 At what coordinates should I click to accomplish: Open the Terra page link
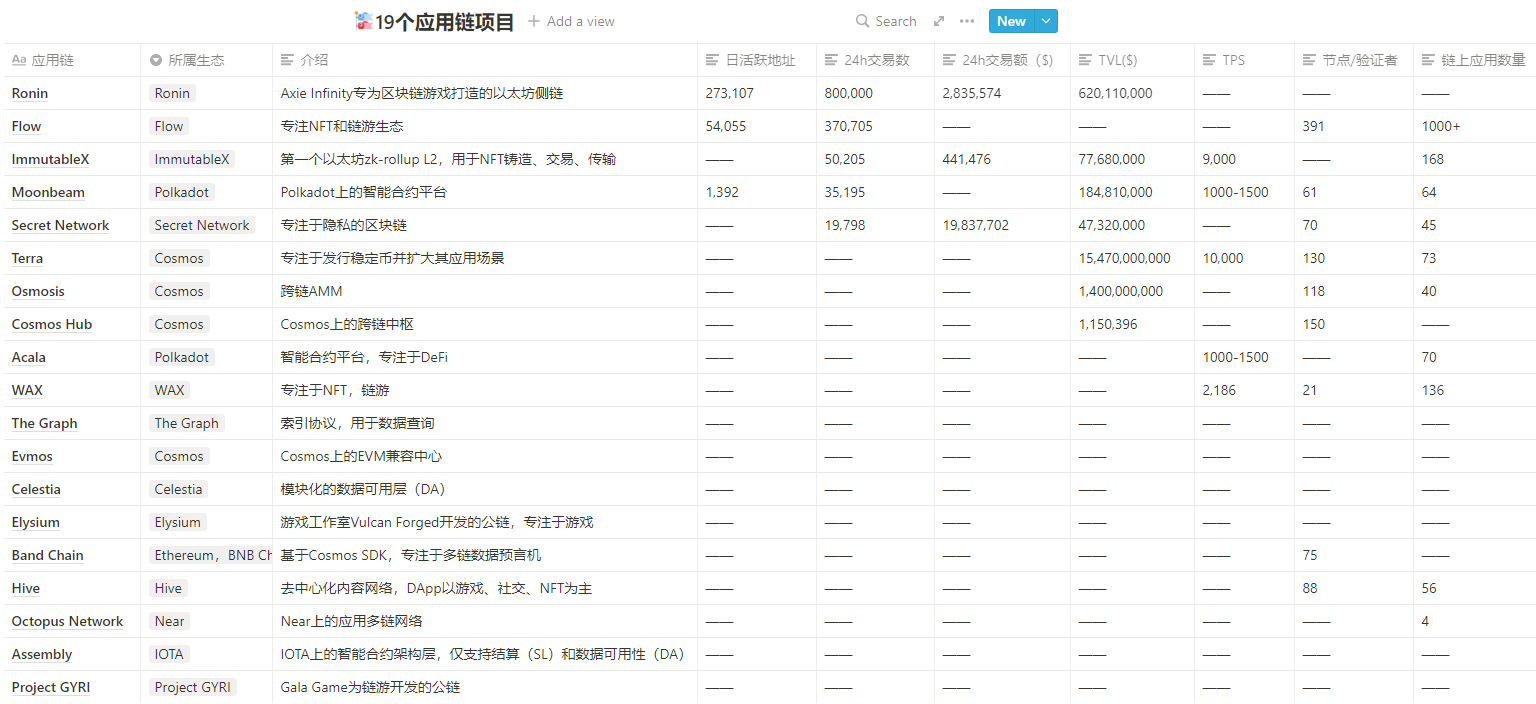27,258
